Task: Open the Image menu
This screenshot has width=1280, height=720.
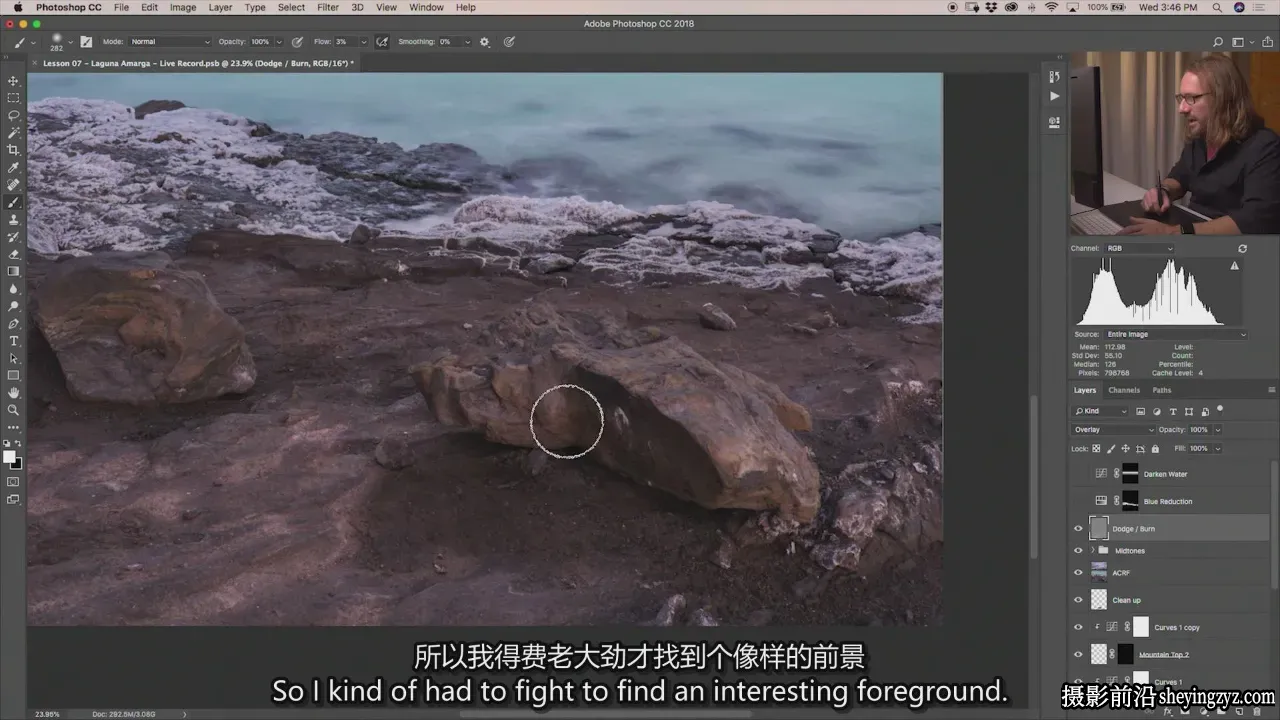Action: [183, 7]
